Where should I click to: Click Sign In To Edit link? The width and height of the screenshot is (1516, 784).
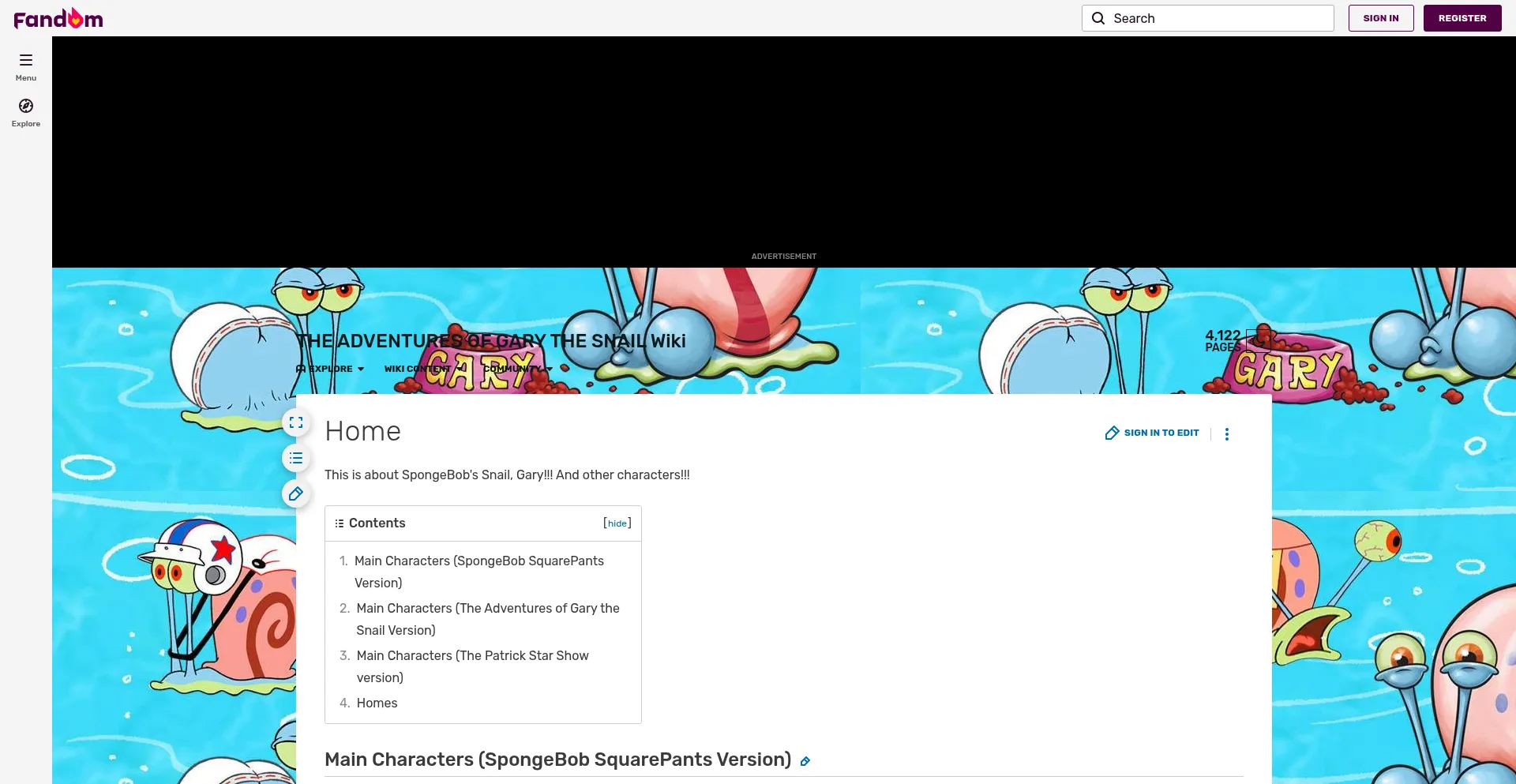point(1153,433)
